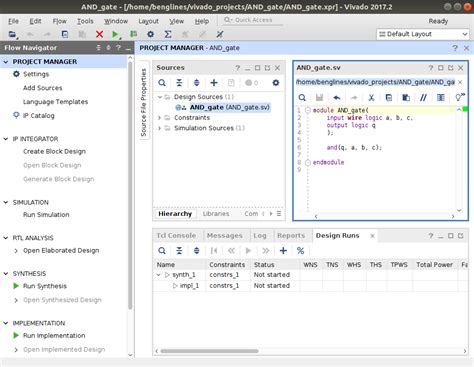Open Settings gear icon in main toolbar
Image resolution: width=474 pixels, height=367 pixels.
[x=151, y=34]
